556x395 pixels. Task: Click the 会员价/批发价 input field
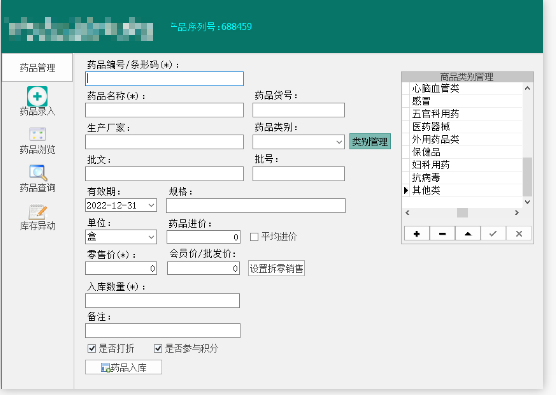point(204,268)
